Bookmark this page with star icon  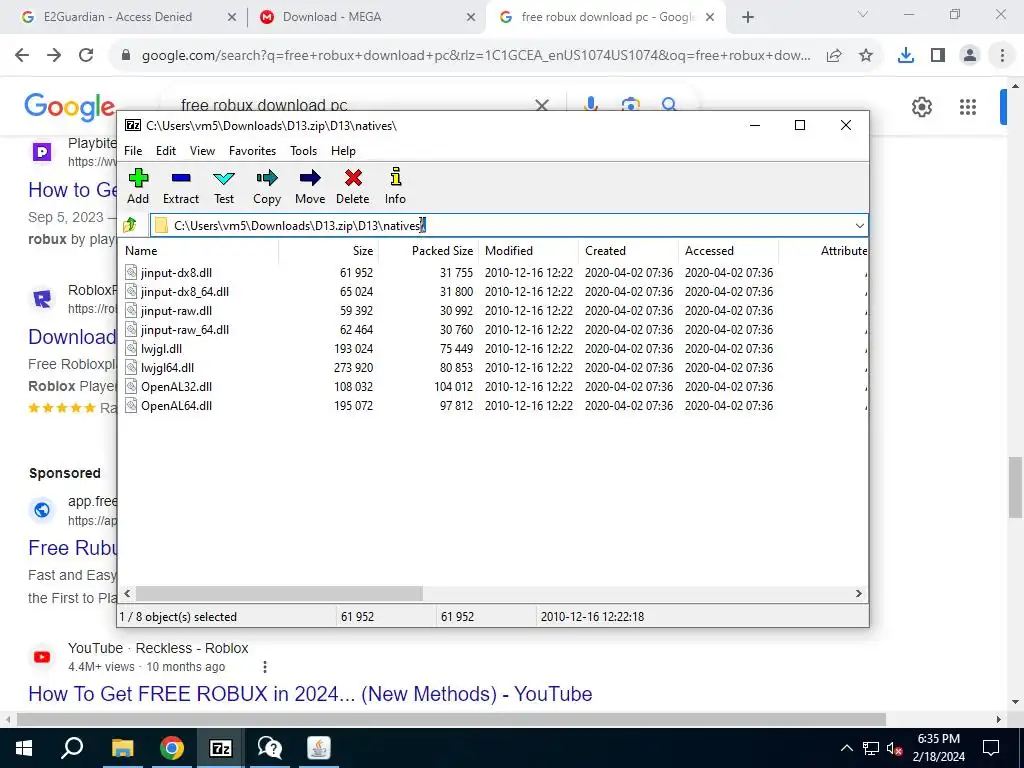tap(866, 56)
